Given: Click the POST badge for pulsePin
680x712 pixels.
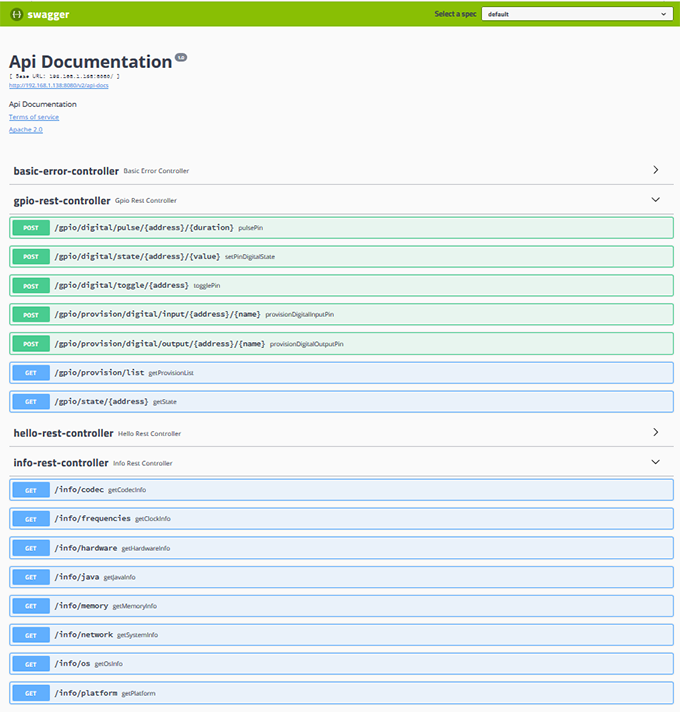Looking at the screenshot, I should pyautogui.click(x=31, y=228).
